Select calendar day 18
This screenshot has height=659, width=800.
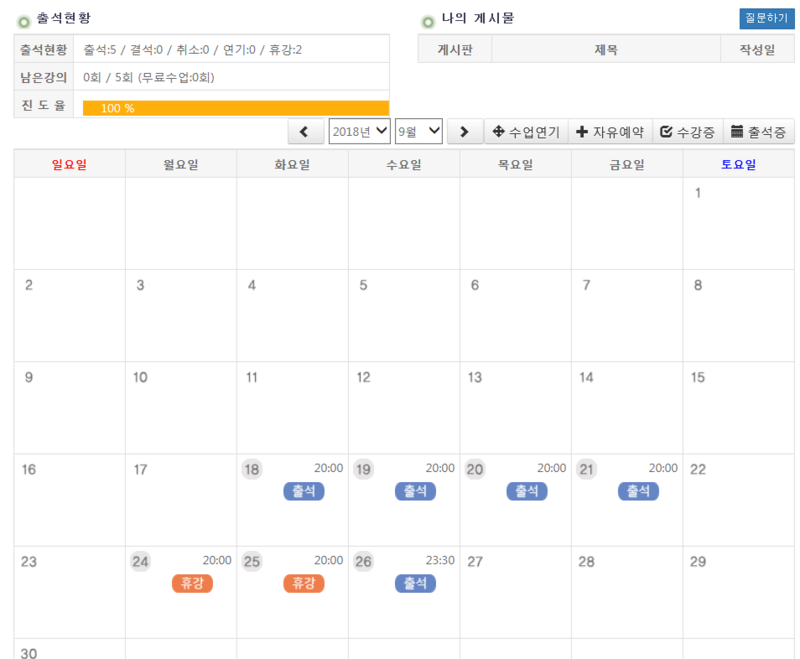click(x=252, y=469)
